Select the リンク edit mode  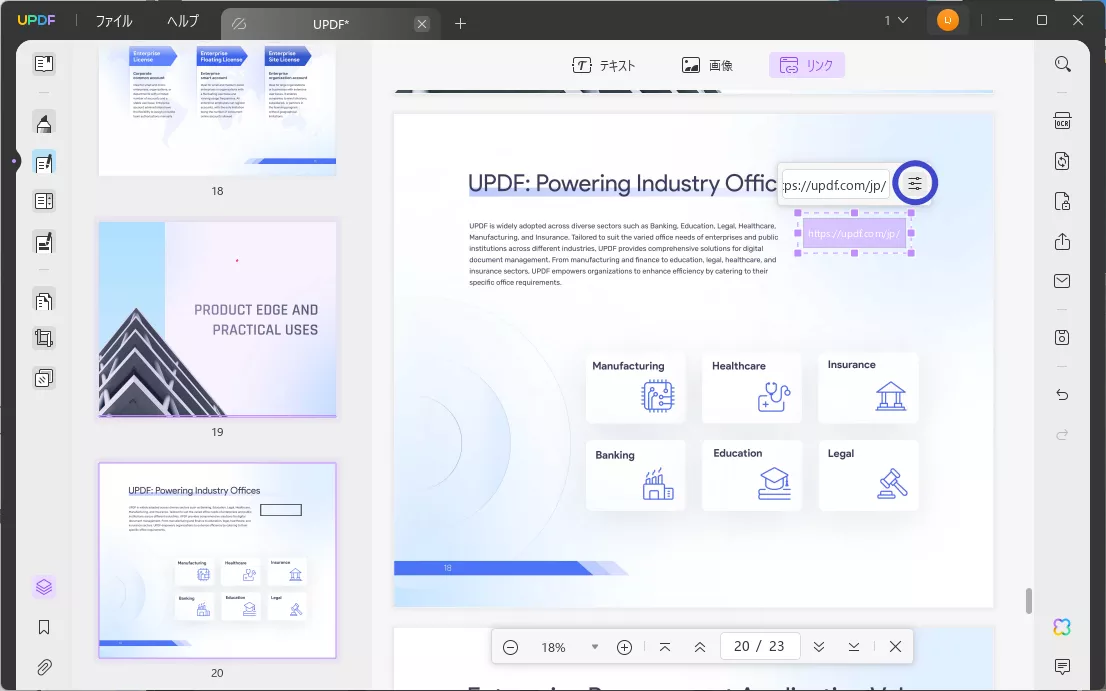click(807, 66)
